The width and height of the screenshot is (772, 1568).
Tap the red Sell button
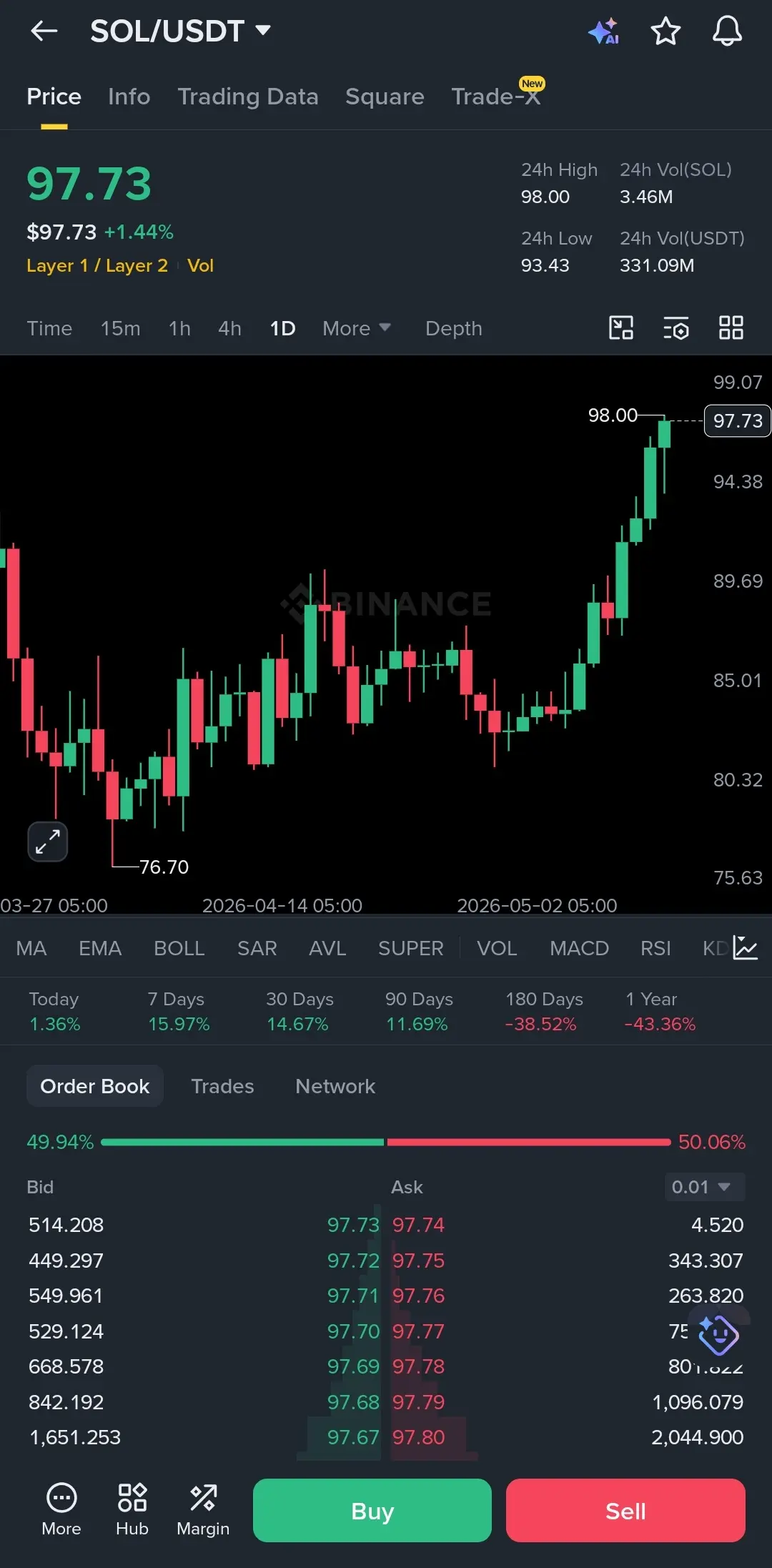pyautogui.click(x=625, y=1510)
